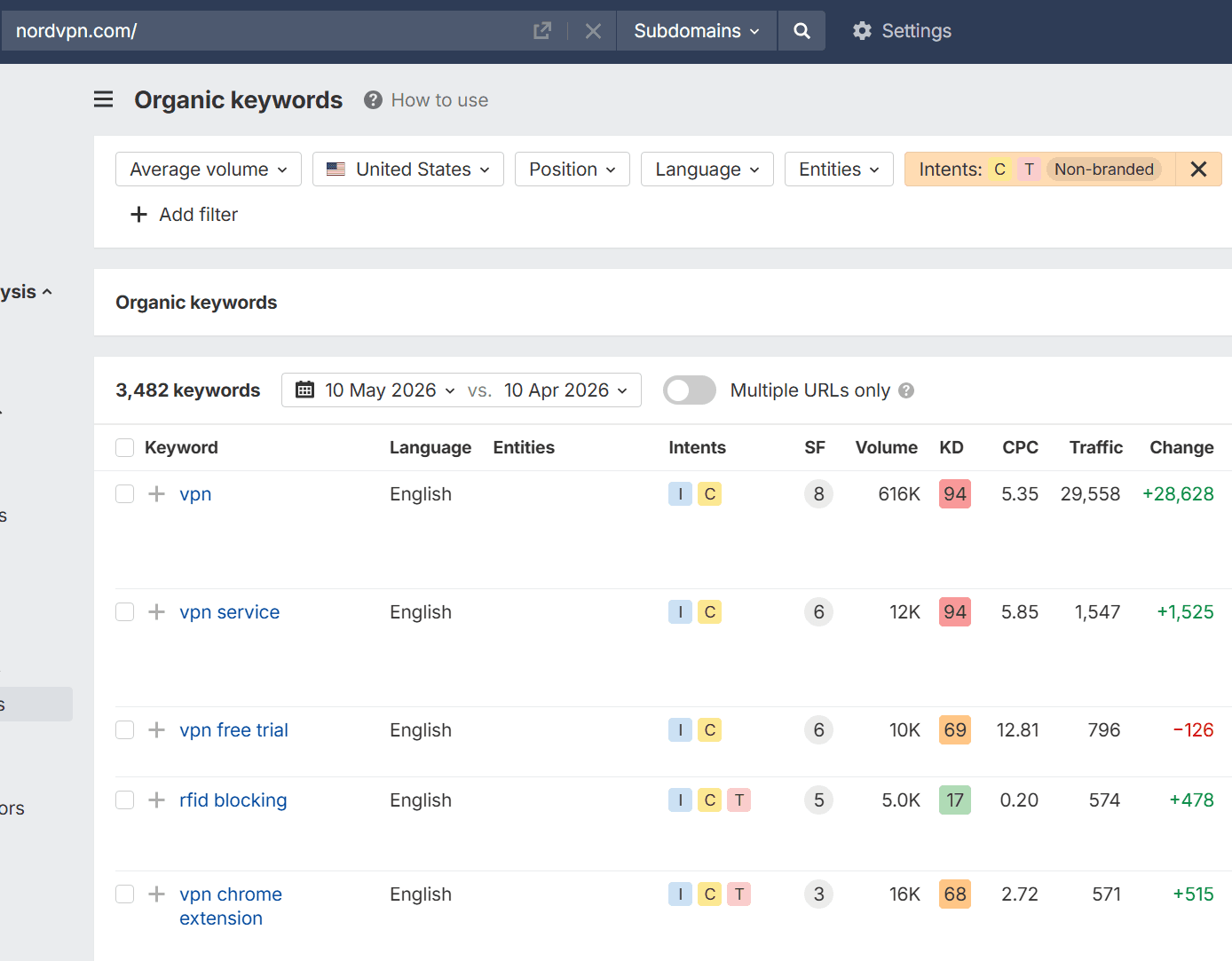1232x961 pixels.
Task: Clear the URL input with X icon
Action: click(594, 31)
